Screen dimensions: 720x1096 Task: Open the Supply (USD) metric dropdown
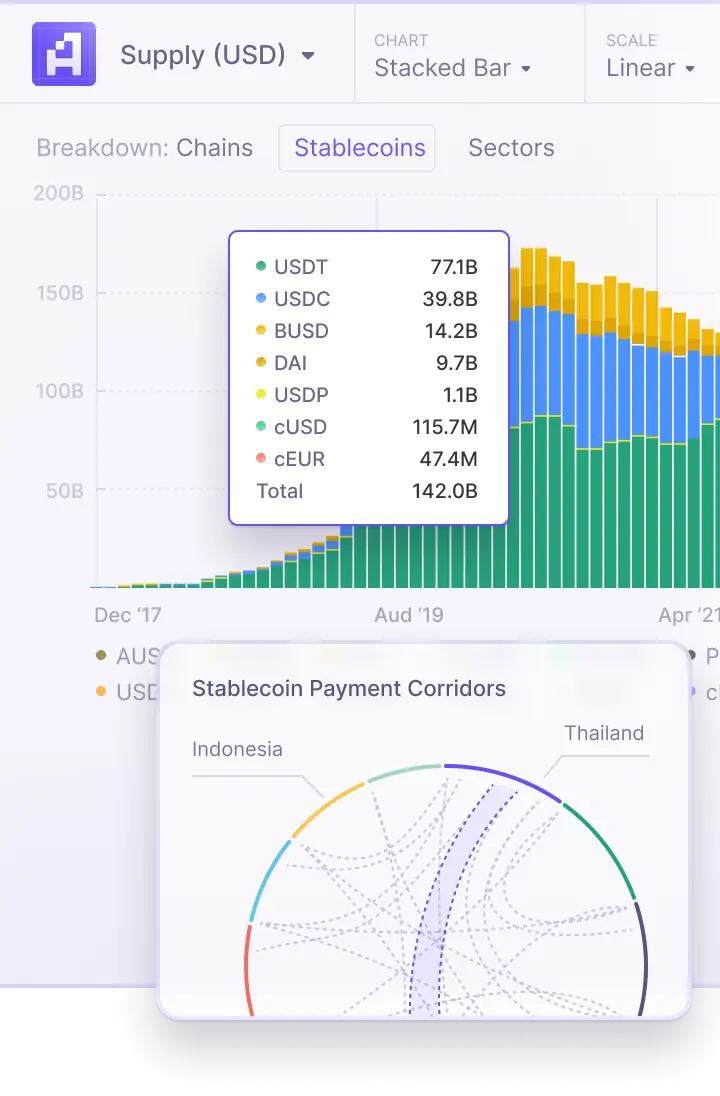coord(217,55)
